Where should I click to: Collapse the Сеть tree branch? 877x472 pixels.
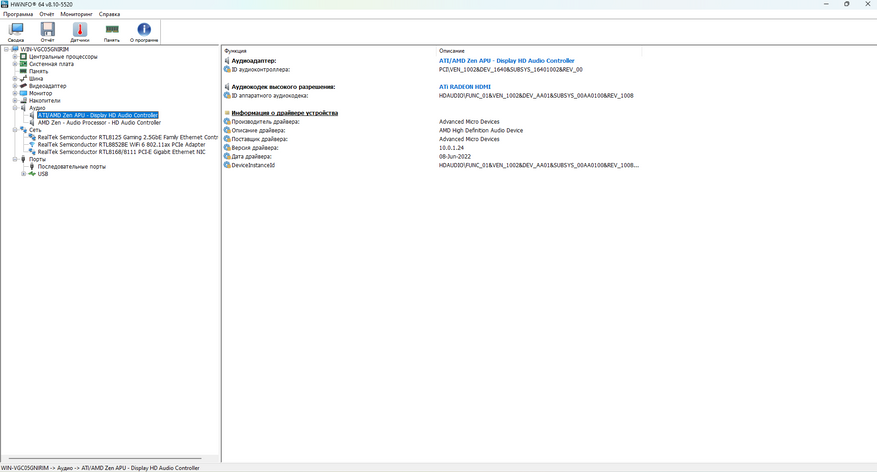coord(15,130)
